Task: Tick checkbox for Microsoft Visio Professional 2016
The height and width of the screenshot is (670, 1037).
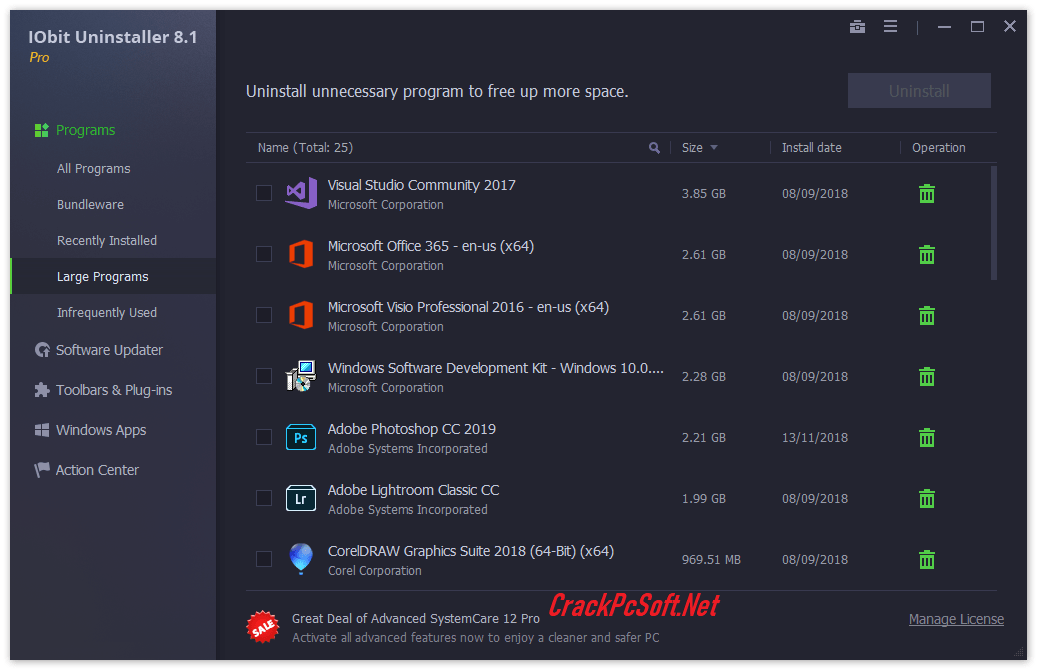Action: tap(264, 315)
